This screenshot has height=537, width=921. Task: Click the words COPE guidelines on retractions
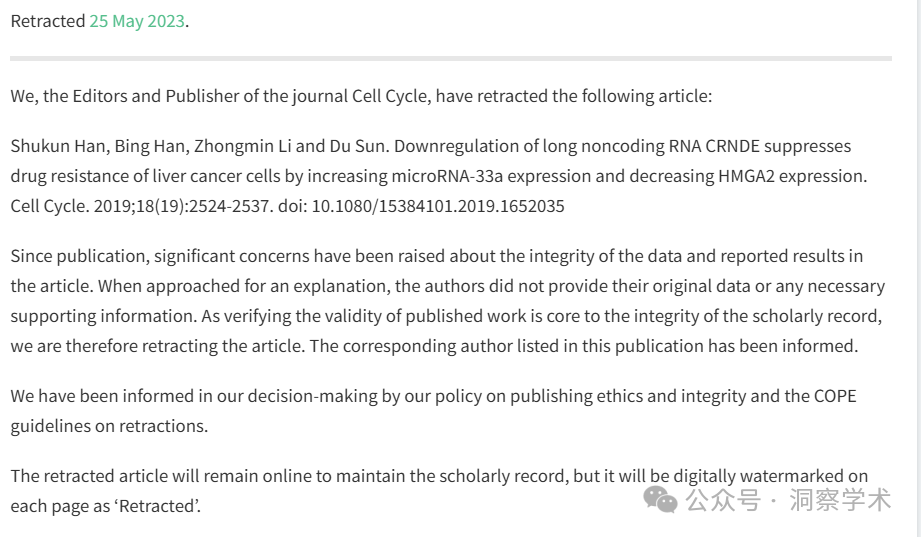click(x=433, y=411)
